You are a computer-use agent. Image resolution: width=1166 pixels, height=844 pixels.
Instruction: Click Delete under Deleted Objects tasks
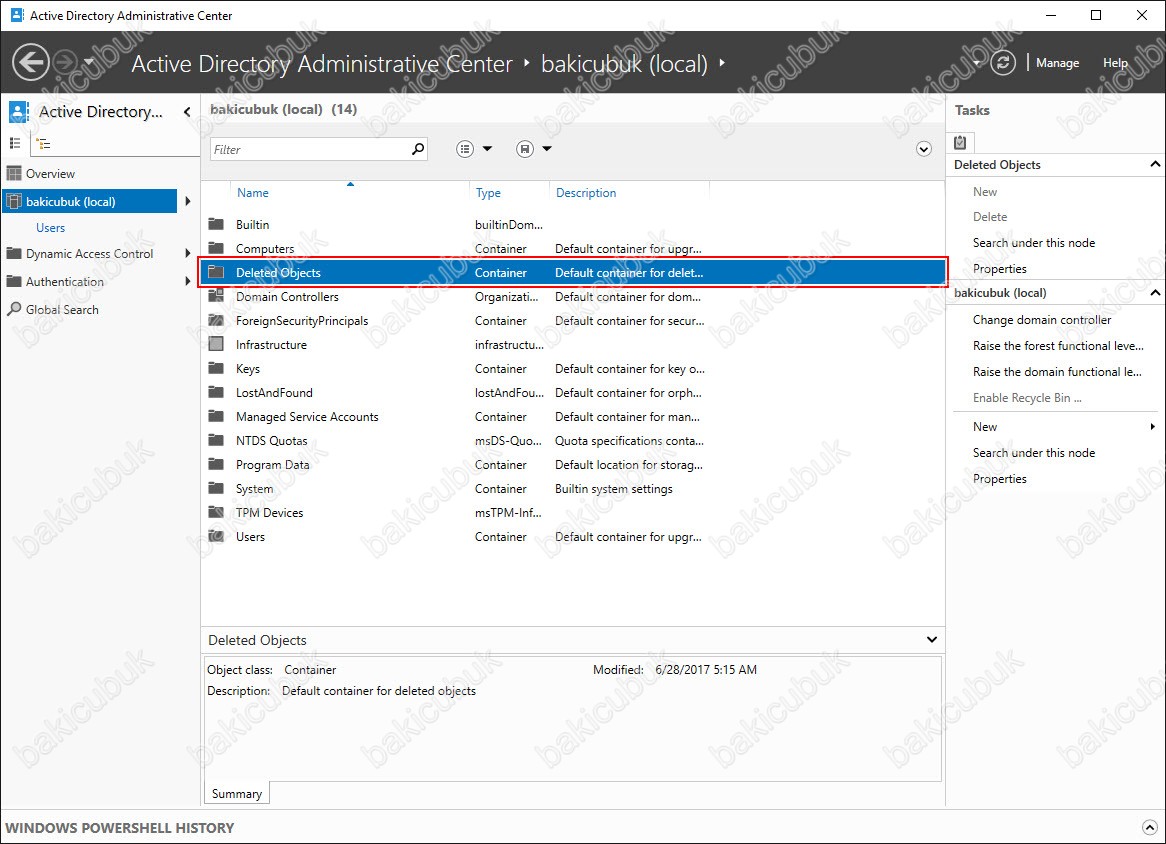point(990,217)
